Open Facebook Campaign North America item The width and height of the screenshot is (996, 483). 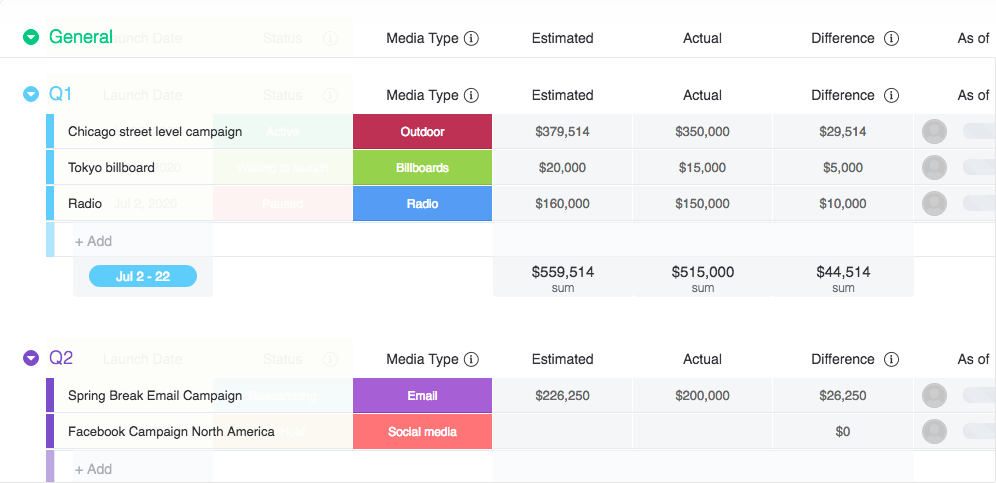pos(171,432)
